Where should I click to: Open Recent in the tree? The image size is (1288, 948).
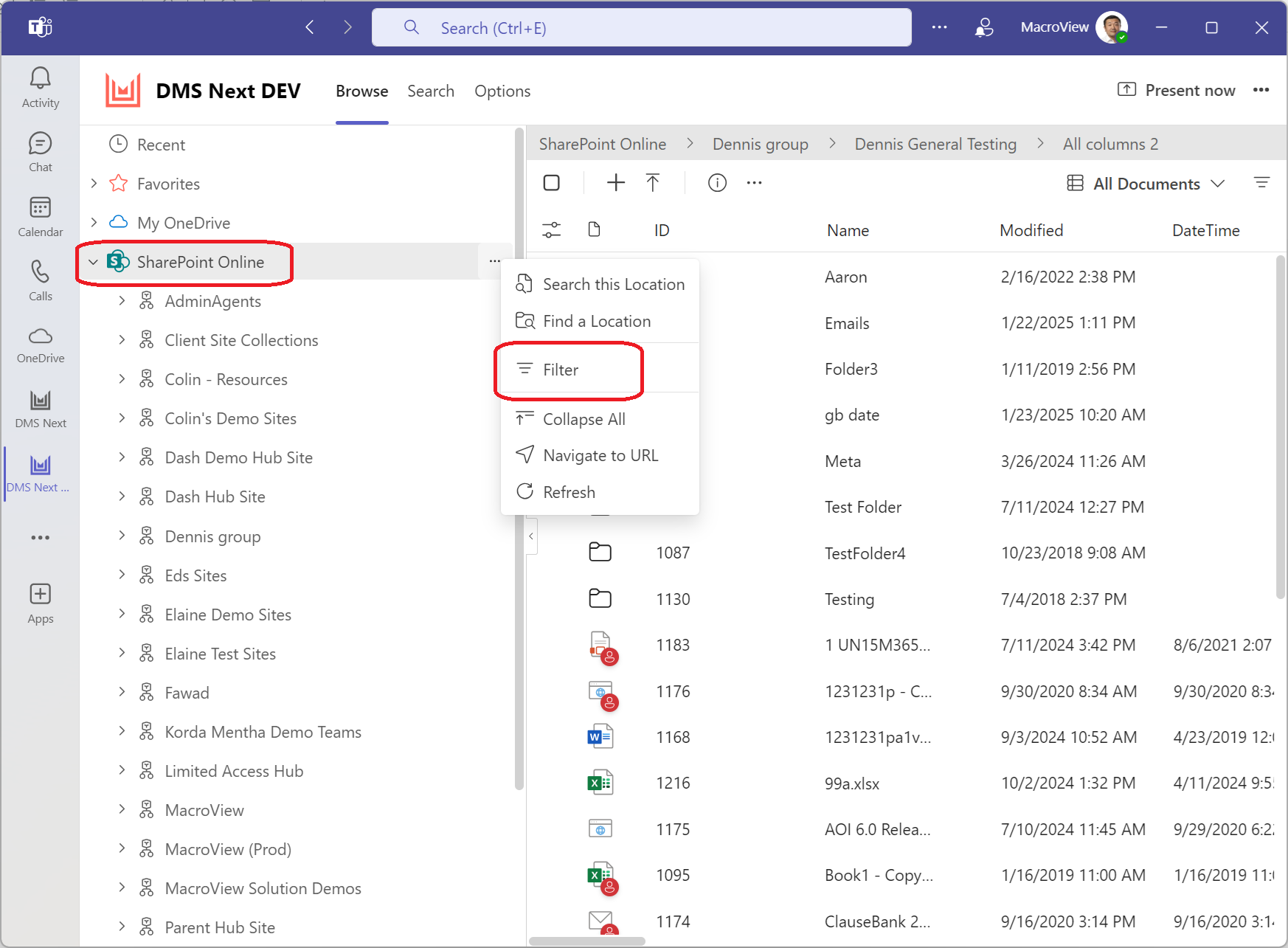click(161, 145)
